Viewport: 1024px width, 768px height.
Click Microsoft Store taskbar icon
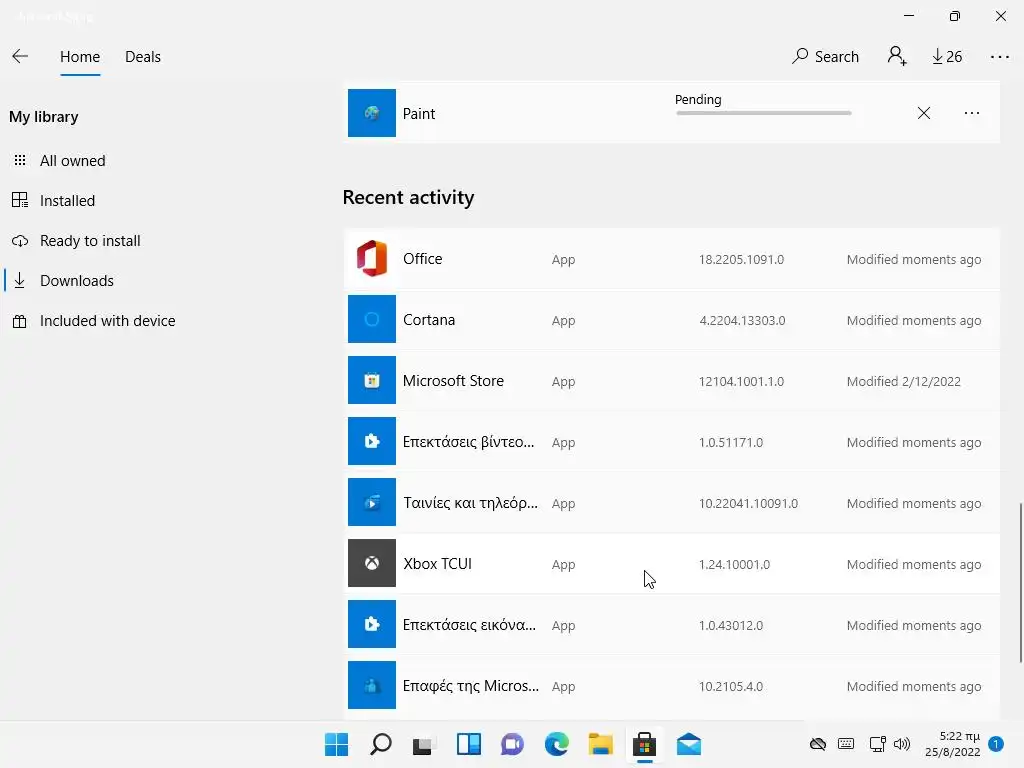[x=644, y=744]
